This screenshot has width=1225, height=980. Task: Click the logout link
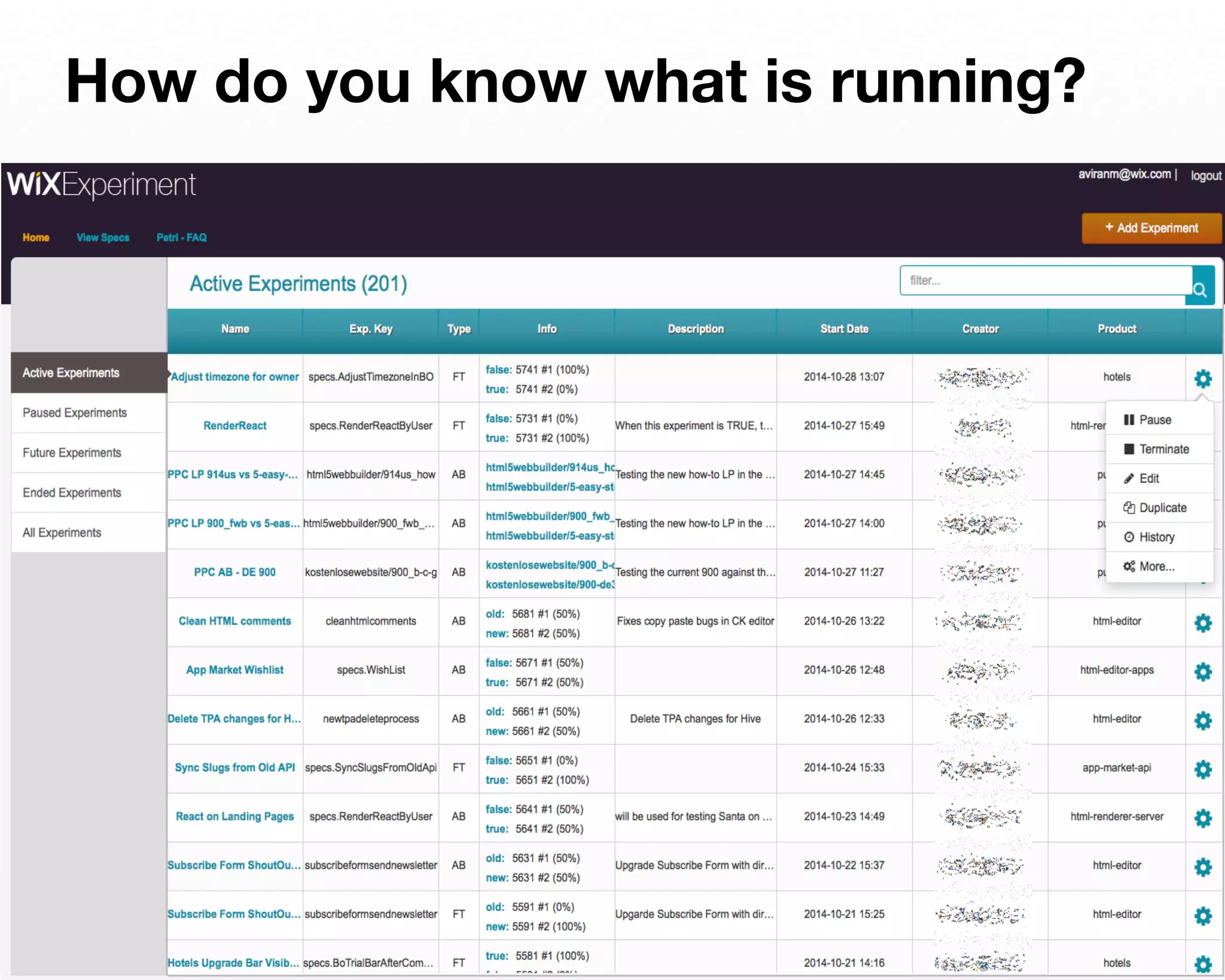(x=1206, y=175)
